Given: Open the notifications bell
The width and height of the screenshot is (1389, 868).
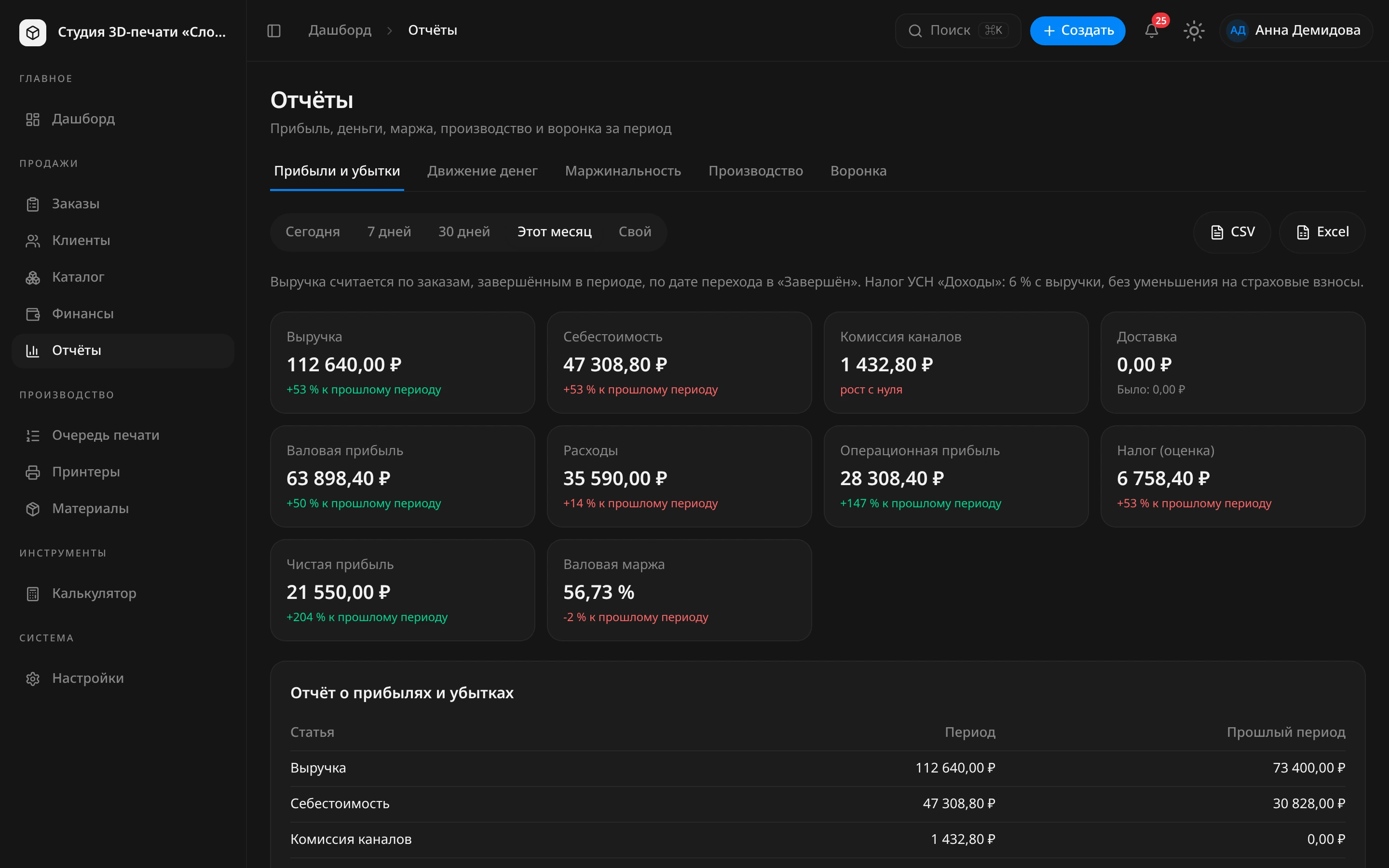Looking at the screenshot, I should 1151,30.
